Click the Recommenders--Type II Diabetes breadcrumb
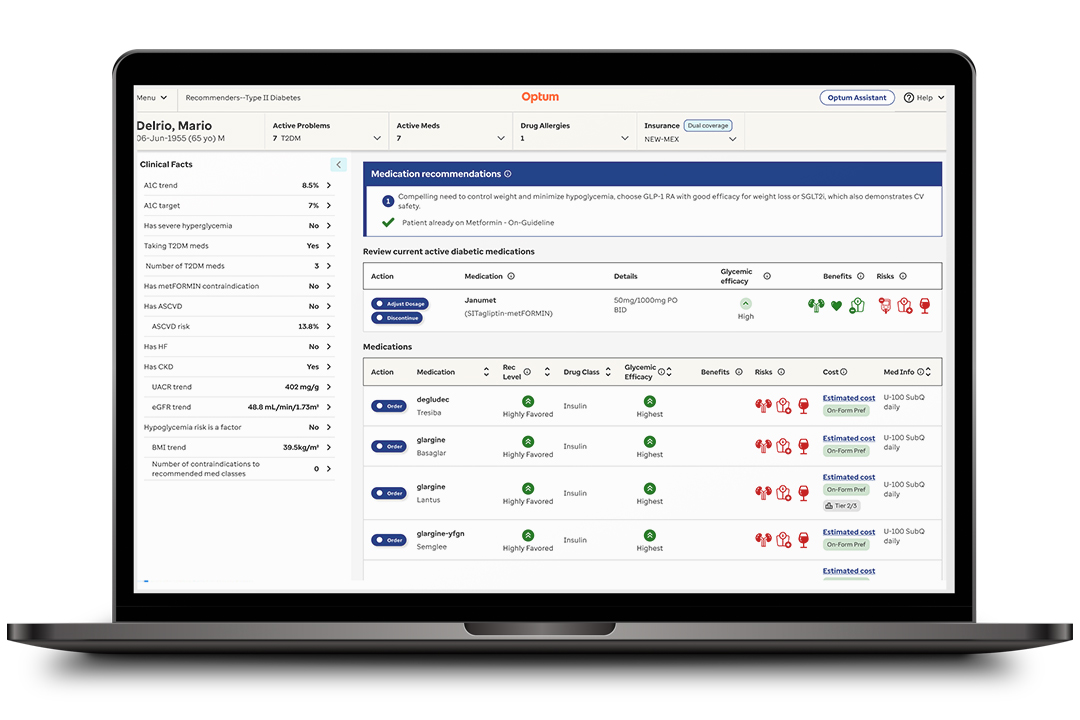Screen dimensions: 1080x720 243,98
